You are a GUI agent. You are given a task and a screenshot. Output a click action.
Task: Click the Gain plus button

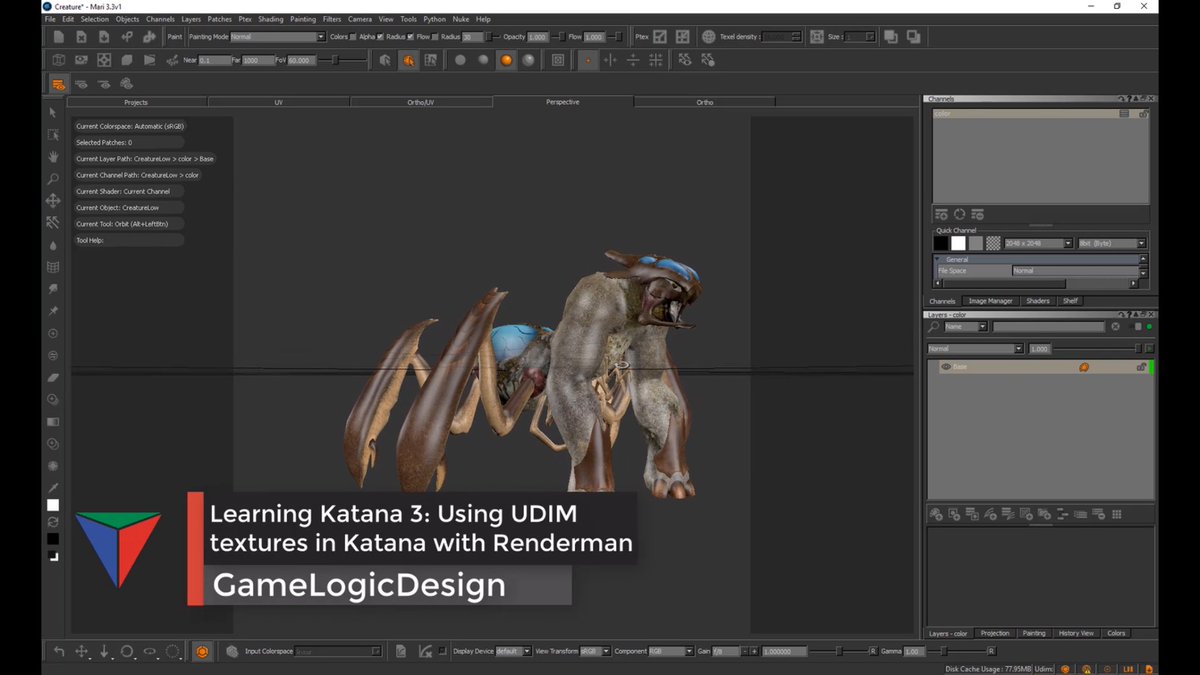point(755,651)
